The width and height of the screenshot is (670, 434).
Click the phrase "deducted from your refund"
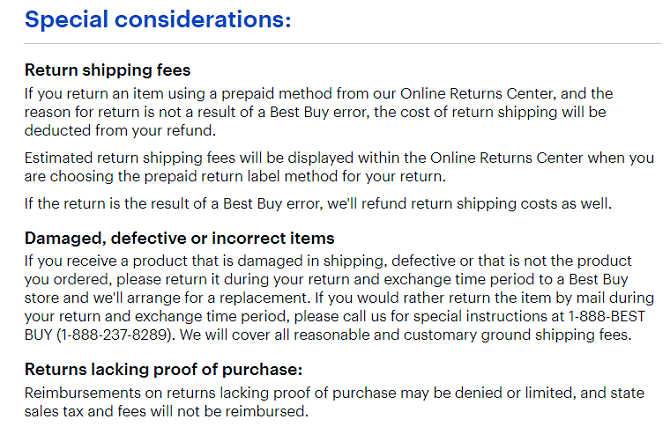pyautogui.click(x=115, y=131)
